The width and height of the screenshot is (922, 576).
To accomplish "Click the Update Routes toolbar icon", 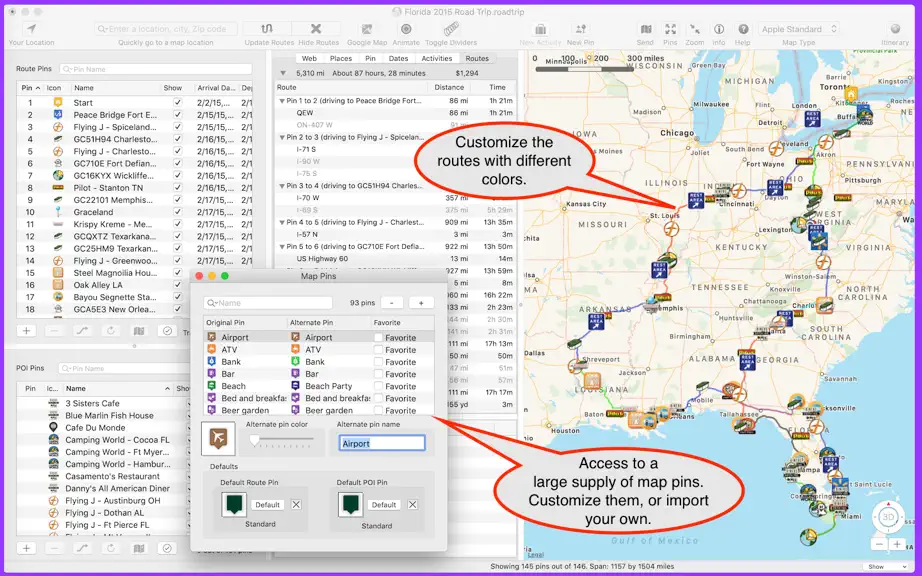I will [267, 29].
